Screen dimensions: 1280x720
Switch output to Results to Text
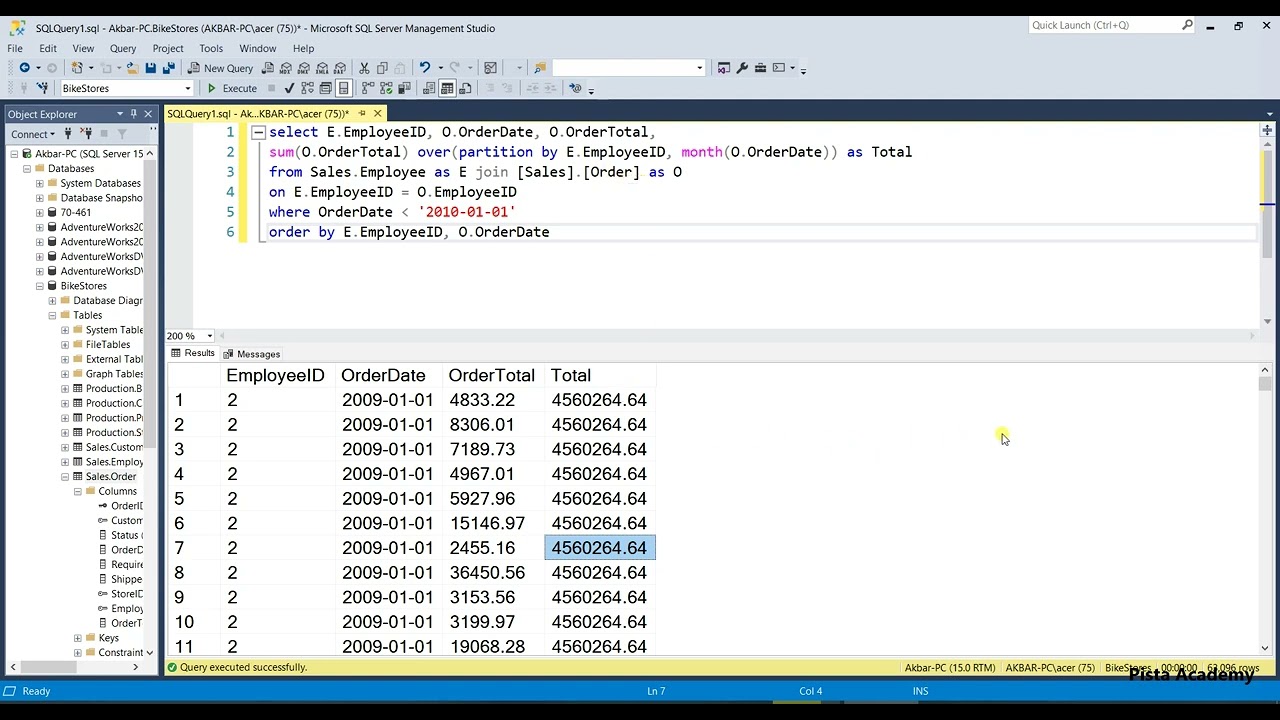click(x=429, y=88)
